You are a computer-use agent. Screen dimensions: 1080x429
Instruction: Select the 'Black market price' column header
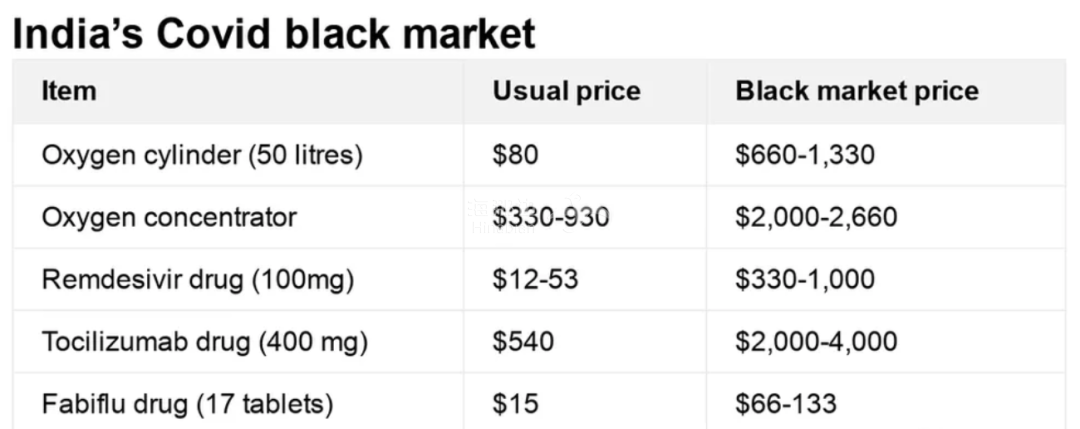(857, 91)
